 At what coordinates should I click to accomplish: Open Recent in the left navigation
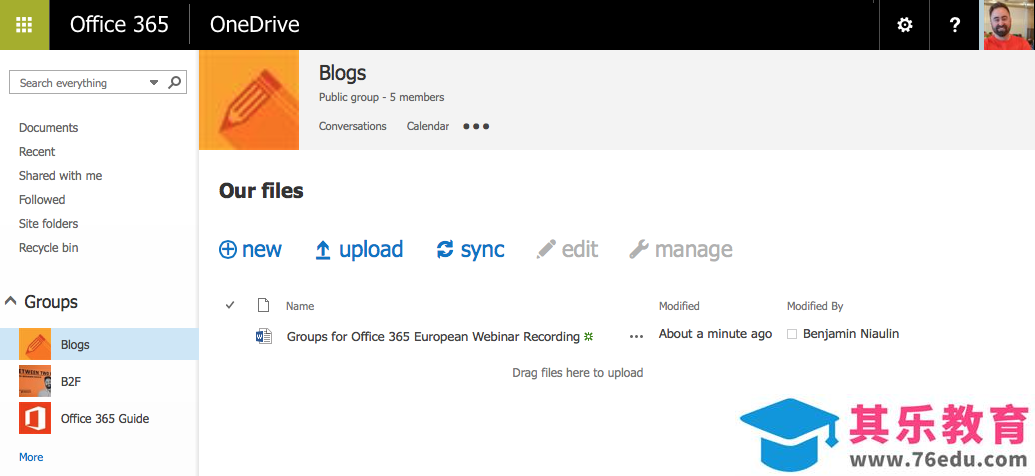pyautogui.click(x=37, y=151)
